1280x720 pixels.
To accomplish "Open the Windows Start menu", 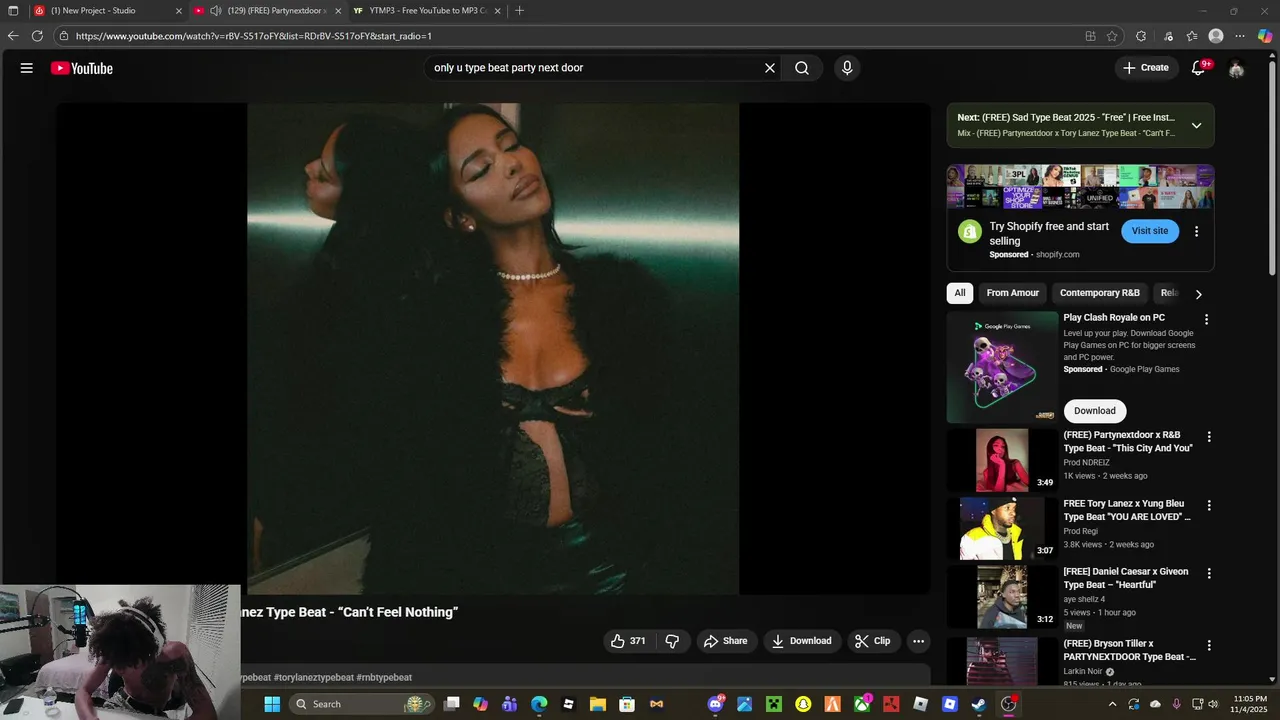I will pyautogui.click(x=272, y=704).
